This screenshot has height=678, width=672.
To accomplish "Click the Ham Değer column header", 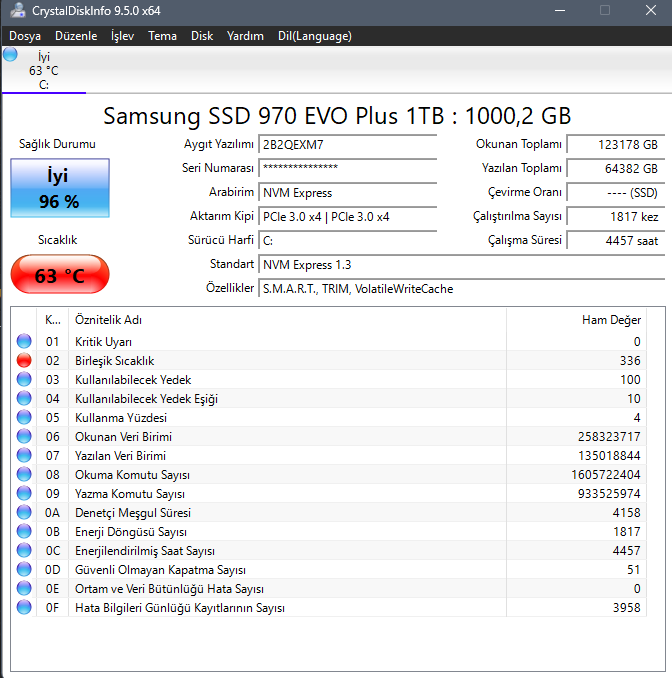I will (576, 320).
